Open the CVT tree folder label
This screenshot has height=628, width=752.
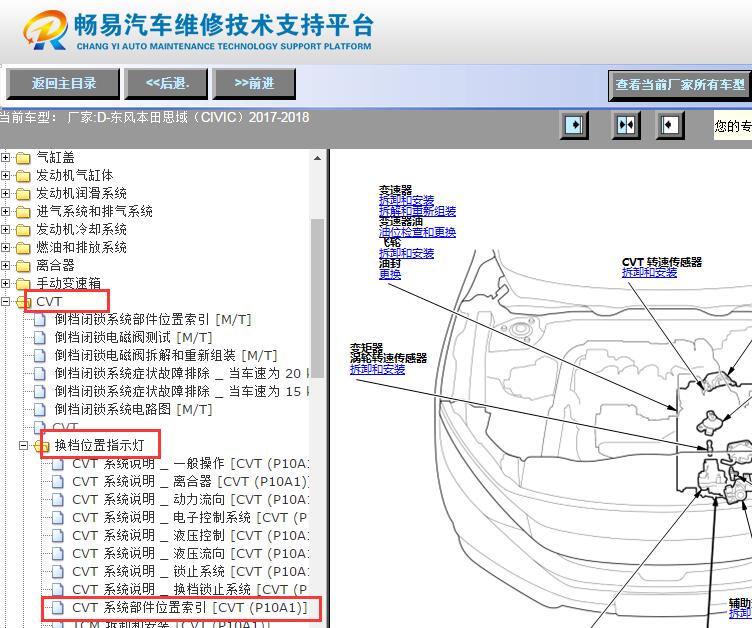click(x=49, y=301)
